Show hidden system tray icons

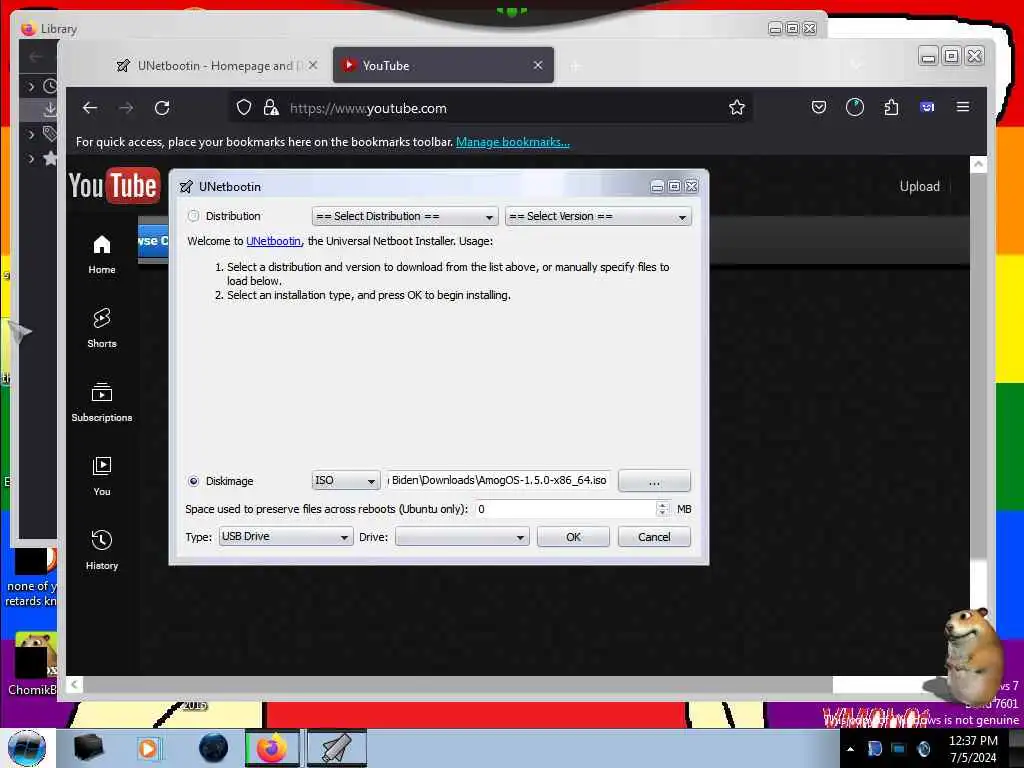(x=850, y=749)
